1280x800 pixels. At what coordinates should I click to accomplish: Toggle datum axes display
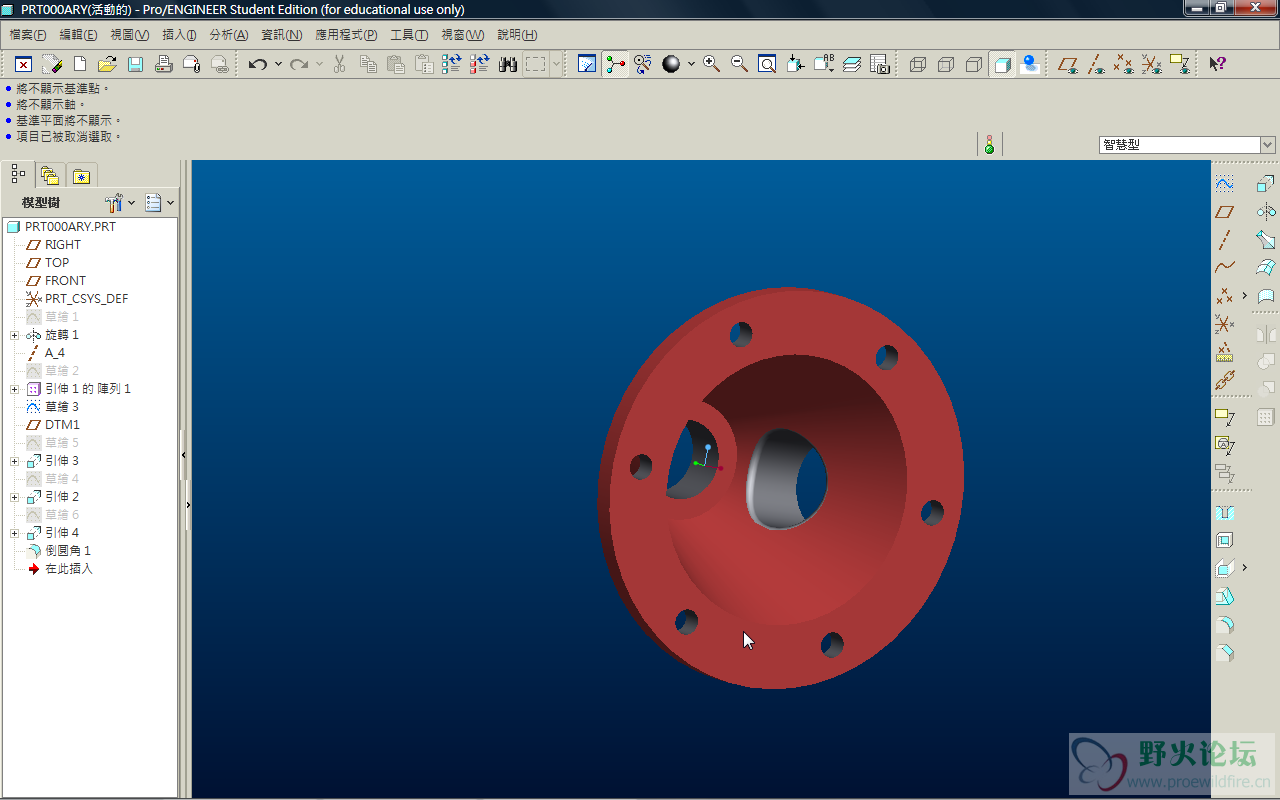coord(1096,64)
